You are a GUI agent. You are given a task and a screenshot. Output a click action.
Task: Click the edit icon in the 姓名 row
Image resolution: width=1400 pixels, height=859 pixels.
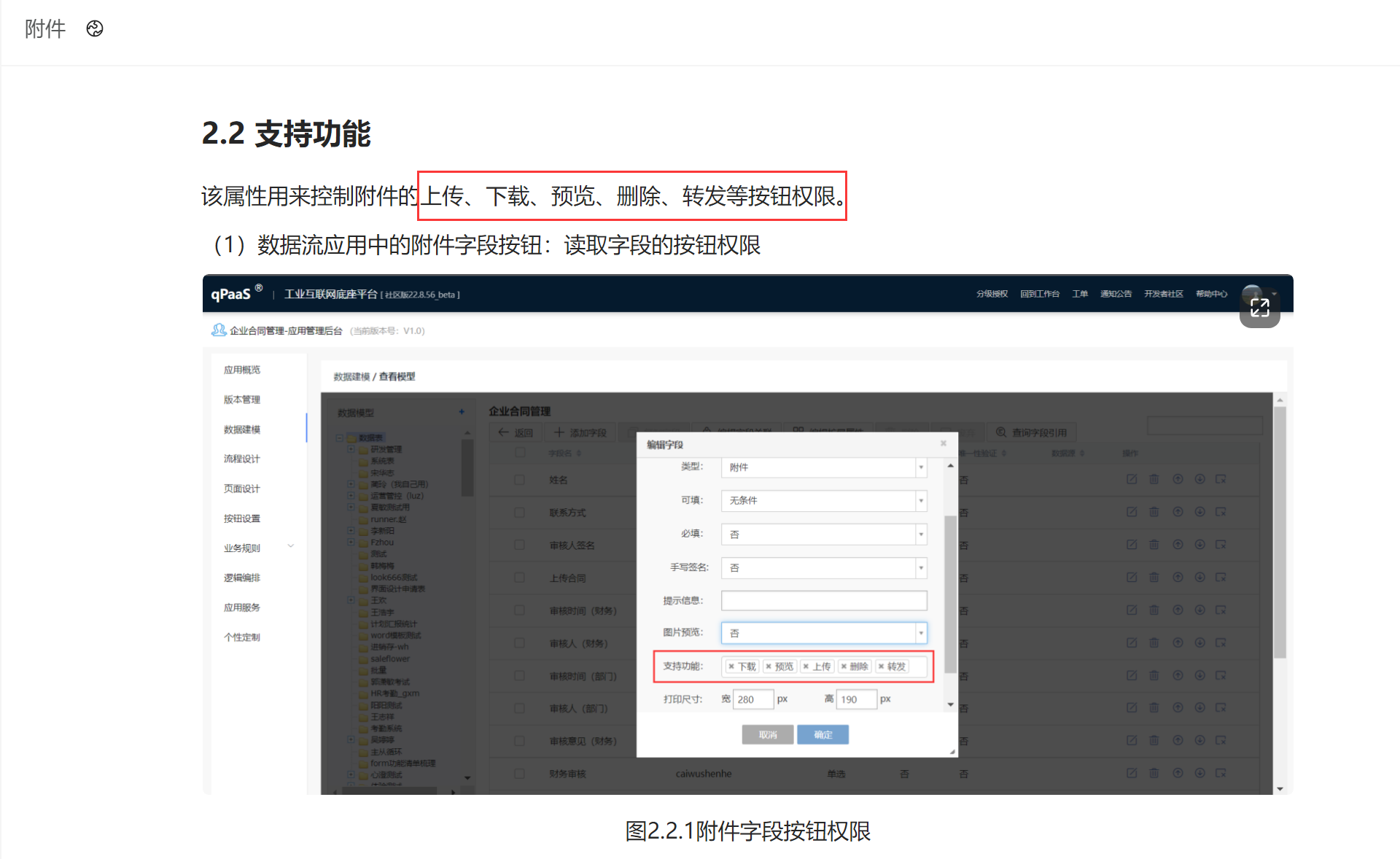point(1131,479)
